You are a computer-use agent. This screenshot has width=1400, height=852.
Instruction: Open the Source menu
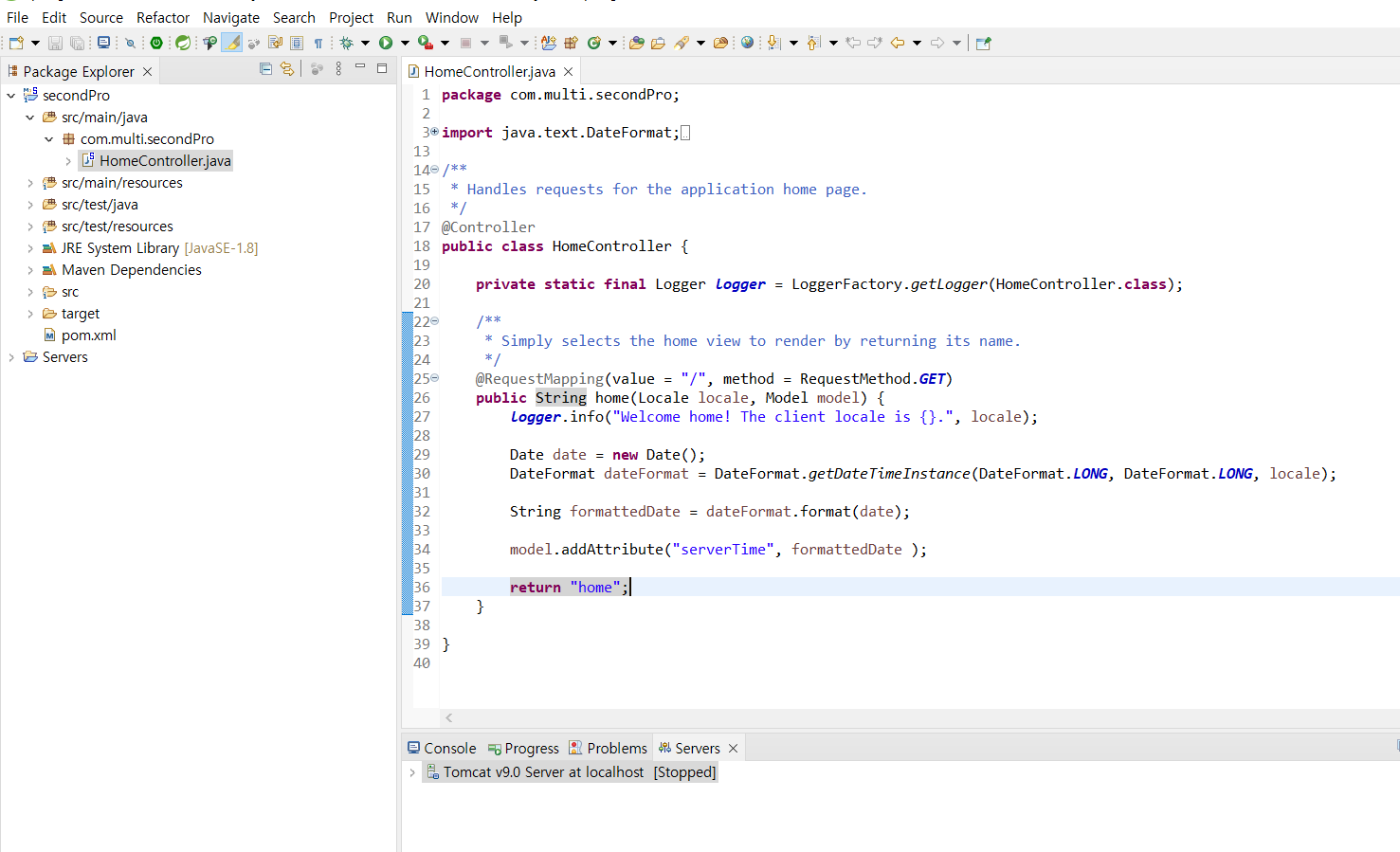coord(101,17)
